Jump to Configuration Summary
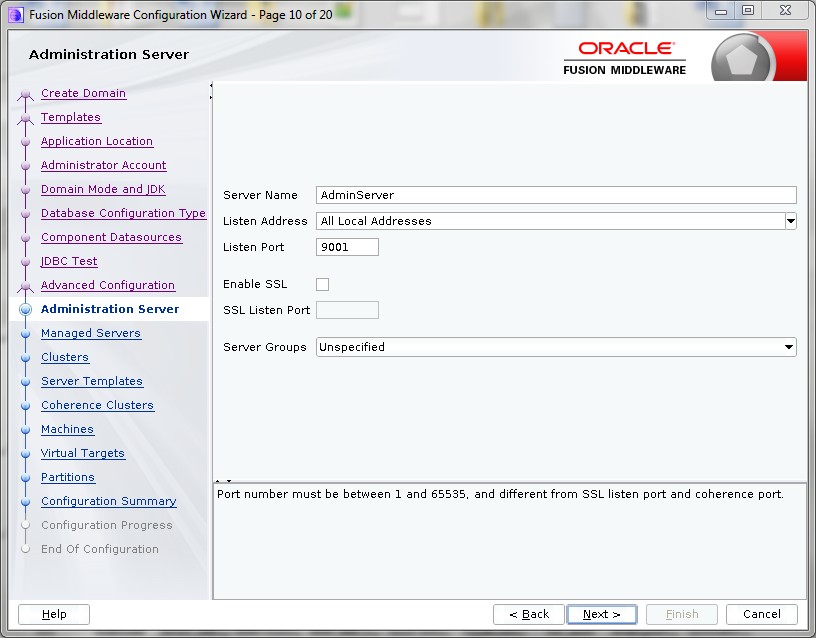This screenshot has width=816, height=638. pyautogui.click(x=109, y=501)
